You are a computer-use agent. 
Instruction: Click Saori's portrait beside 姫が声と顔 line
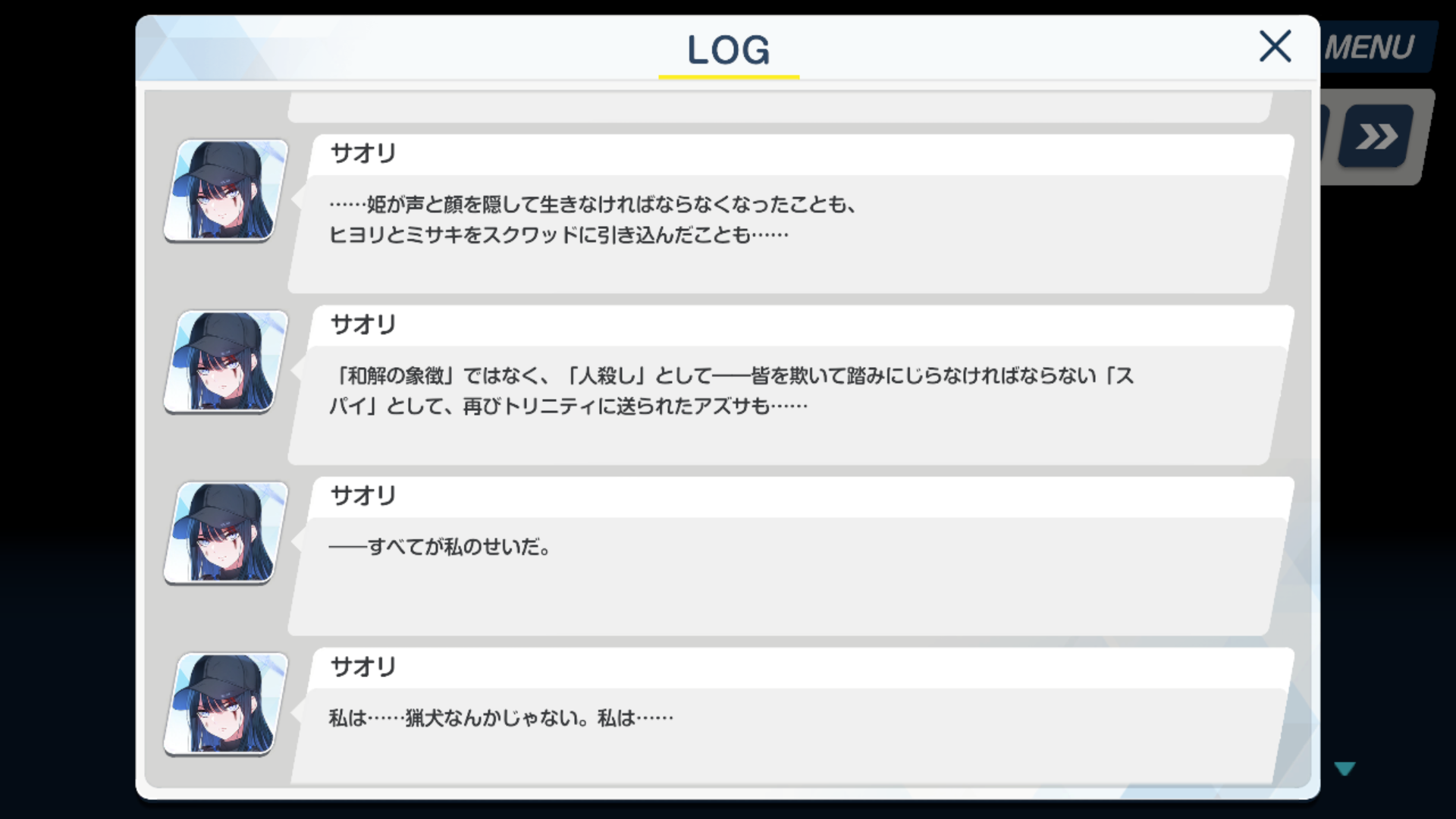[226, 190]
